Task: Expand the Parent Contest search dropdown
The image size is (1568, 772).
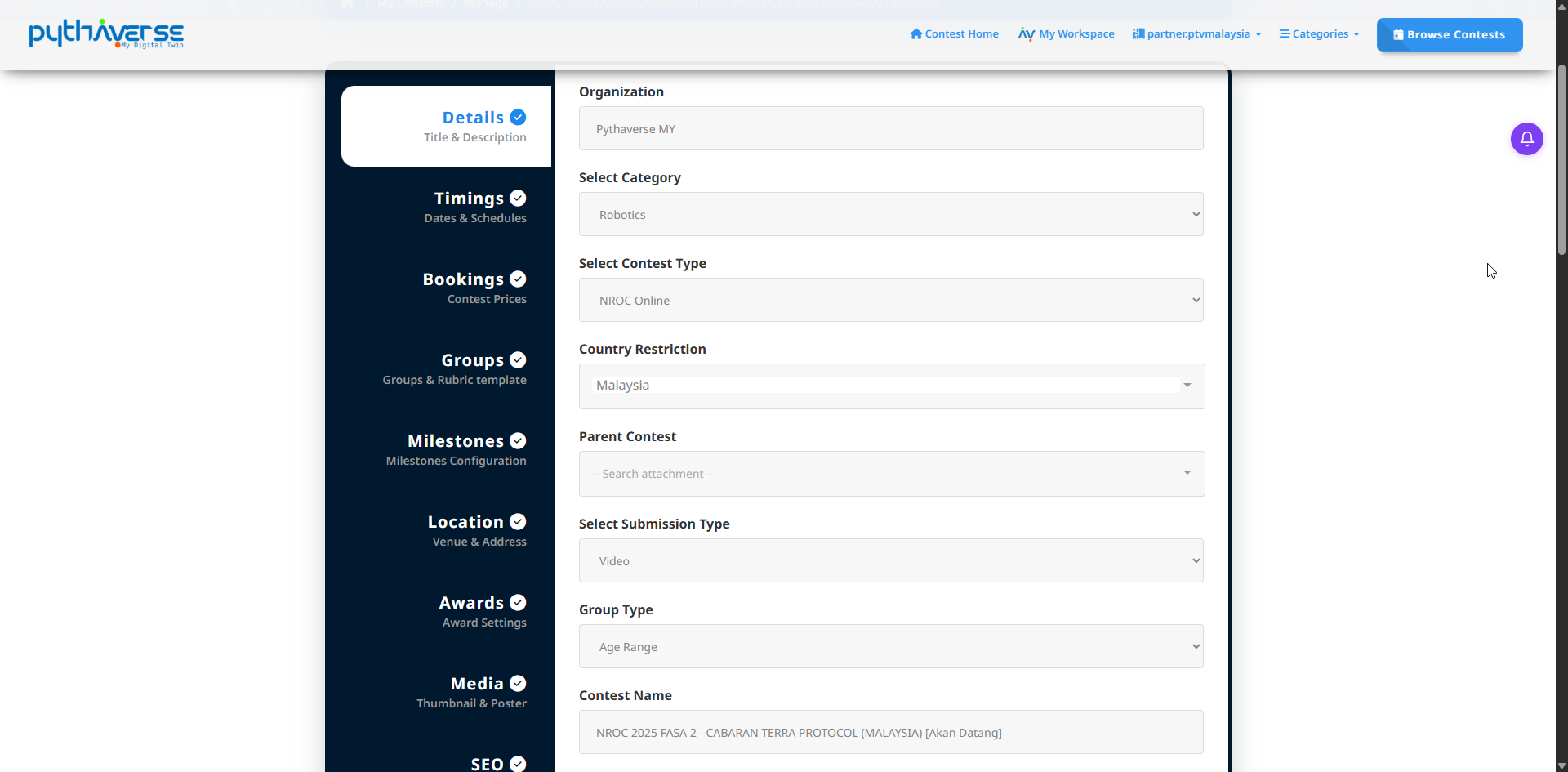Action: pos(892,474)
